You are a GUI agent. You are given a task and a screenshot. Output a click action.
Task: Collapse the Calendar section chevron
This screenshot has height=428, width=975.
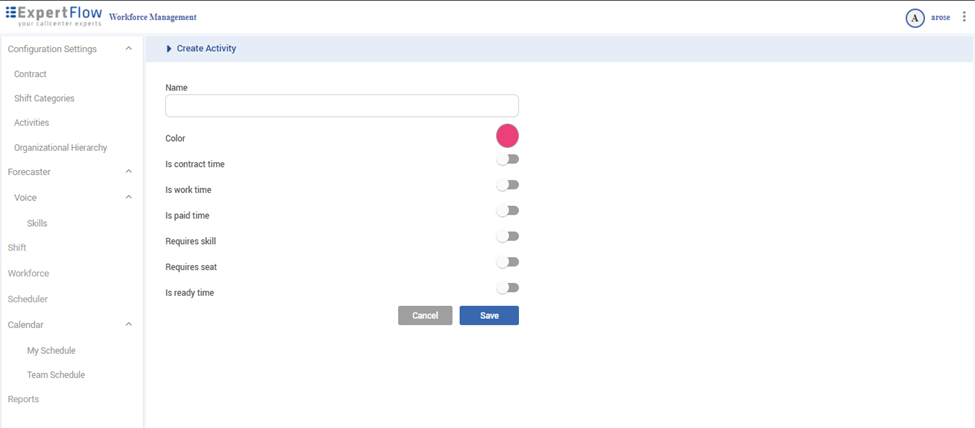click(x=128, y=325)
